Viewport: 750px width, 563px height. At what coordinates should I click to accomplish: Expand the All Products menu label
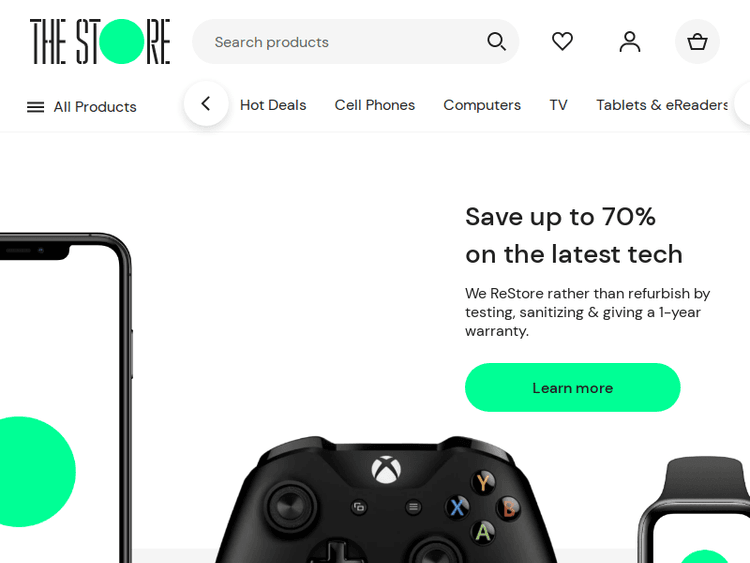click(x=95, y=107)
